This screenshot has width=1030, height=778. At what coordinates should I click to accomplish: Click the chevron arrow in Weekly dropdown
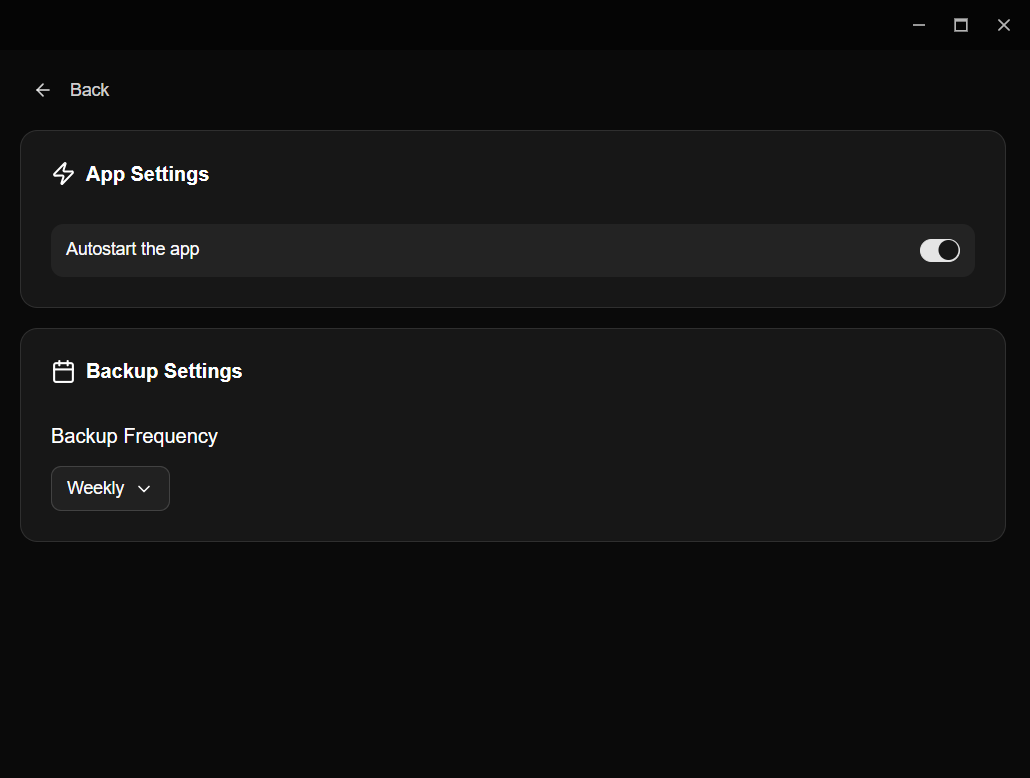coord(144,489)
